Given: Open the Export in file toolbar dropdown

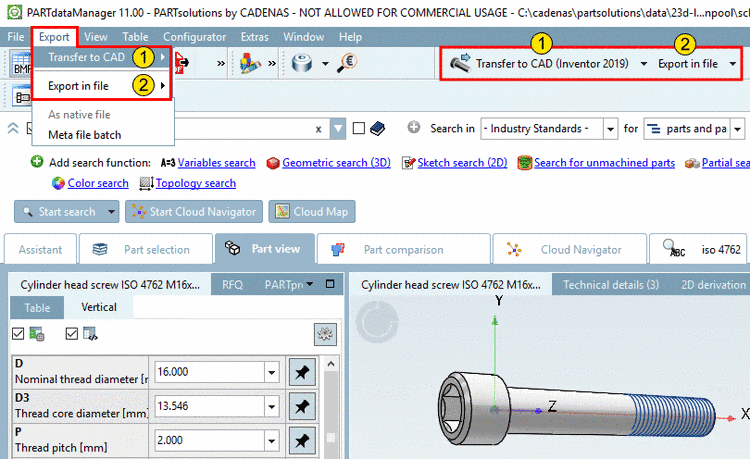Looking at the screenshot, I should [732, 64].
